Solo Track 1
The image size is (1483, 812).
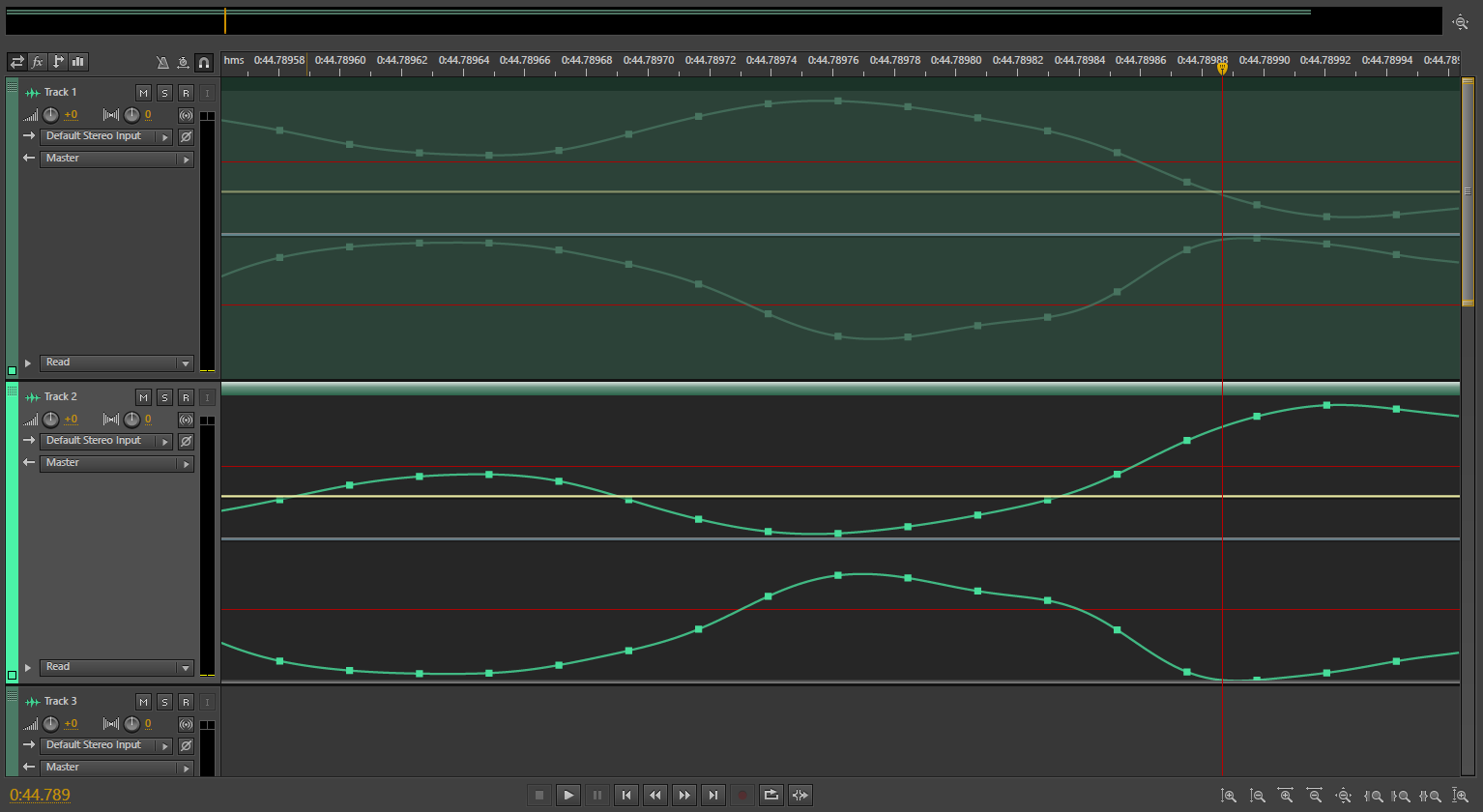[164, 93]
